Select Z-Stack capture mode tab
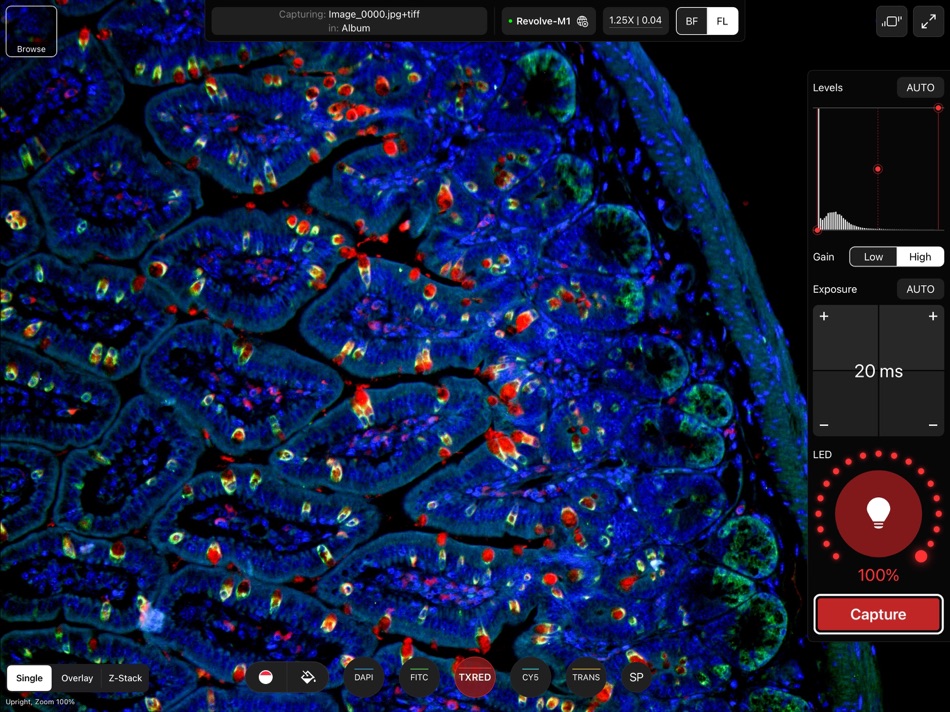 pyautogui.click(x=125, y=678)
